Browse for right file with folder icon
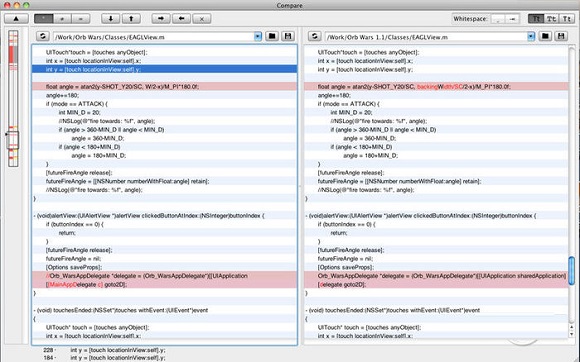This screenshot has height=362, width=580. [x=545, y=36]
